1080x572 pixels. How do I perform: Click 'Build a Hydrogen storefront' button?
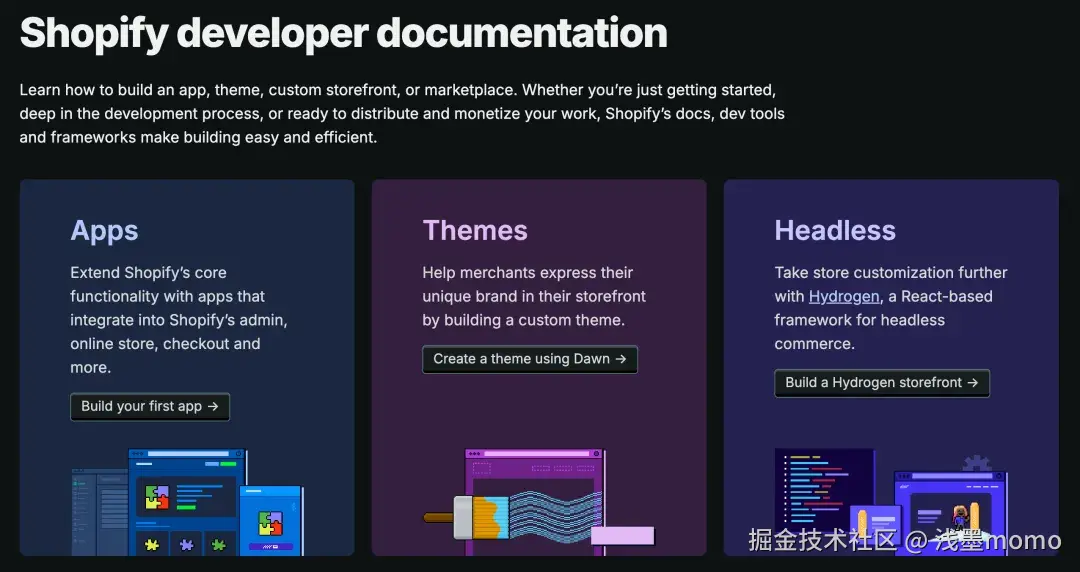pyautogui.click(x=882, y=383)
